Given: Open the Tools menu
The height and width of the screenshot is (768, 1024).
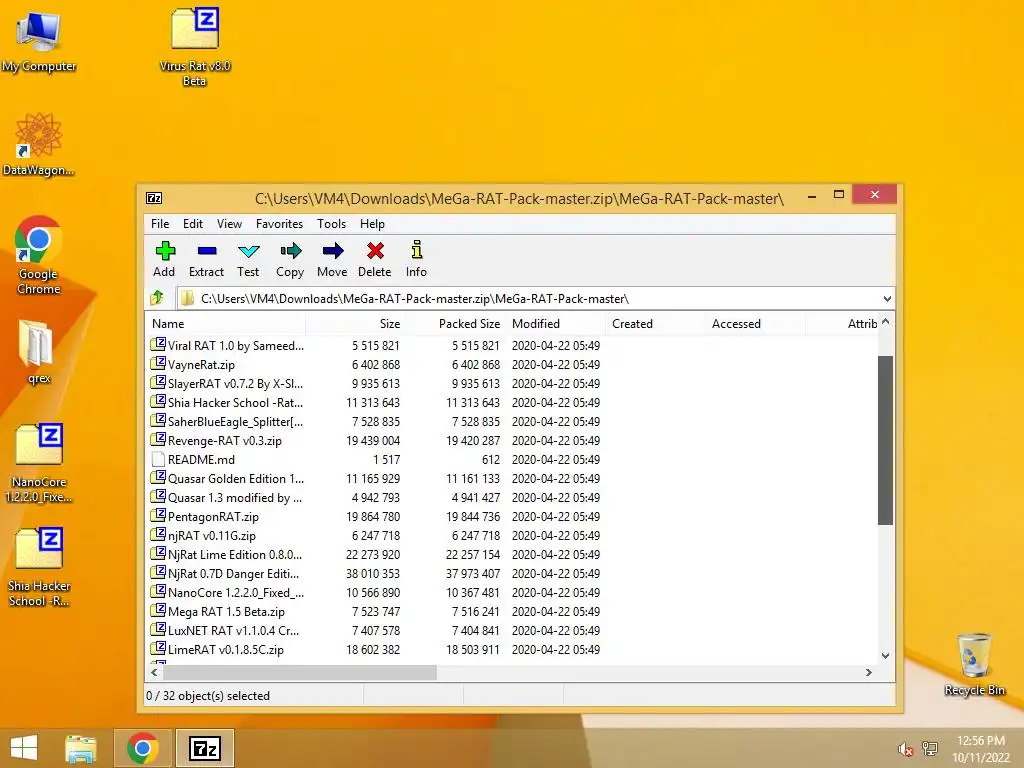Looking at the screenshot, I should click(331, 223).
